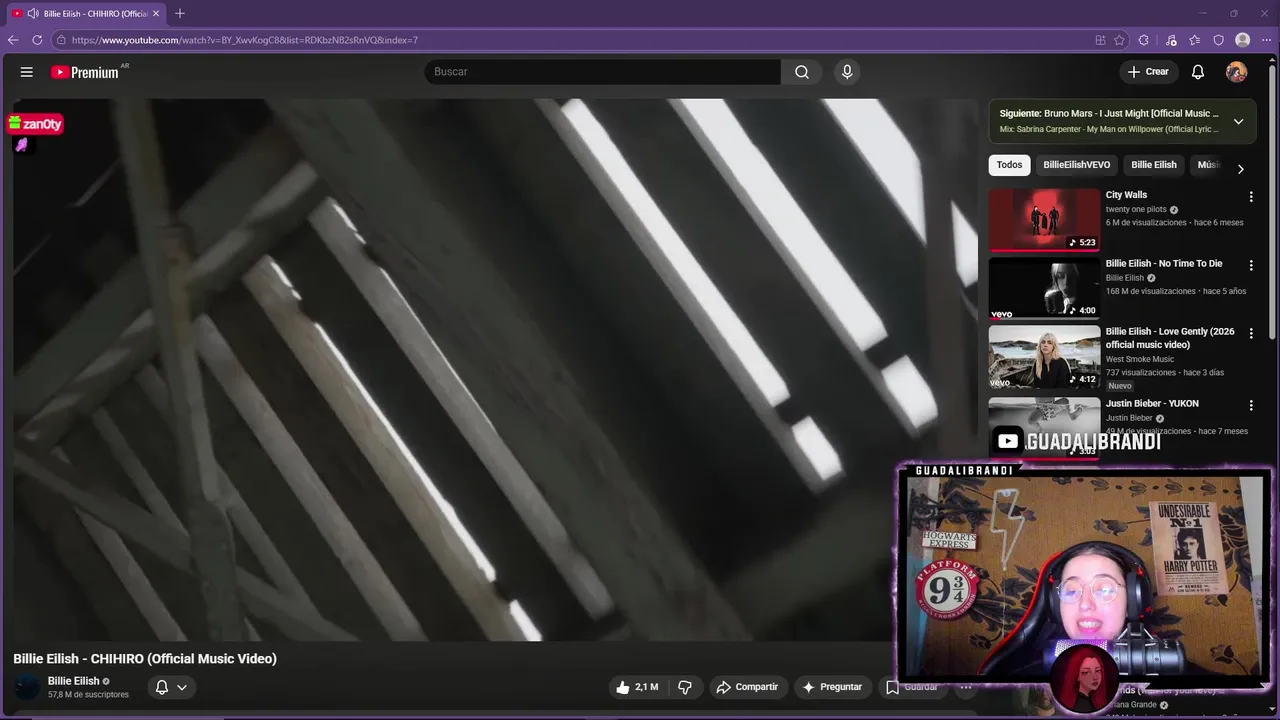Click into the Buscar search field
Image resolution: width=1280 pixels, height=720 pixels.
603,72
